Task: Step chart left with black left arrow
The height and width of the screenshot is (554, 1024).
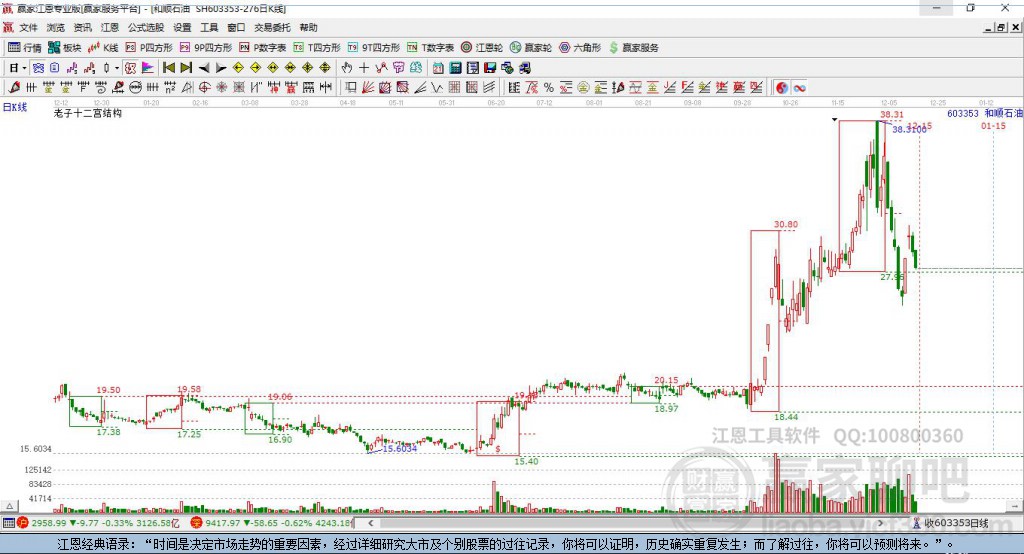Action: 204,68
